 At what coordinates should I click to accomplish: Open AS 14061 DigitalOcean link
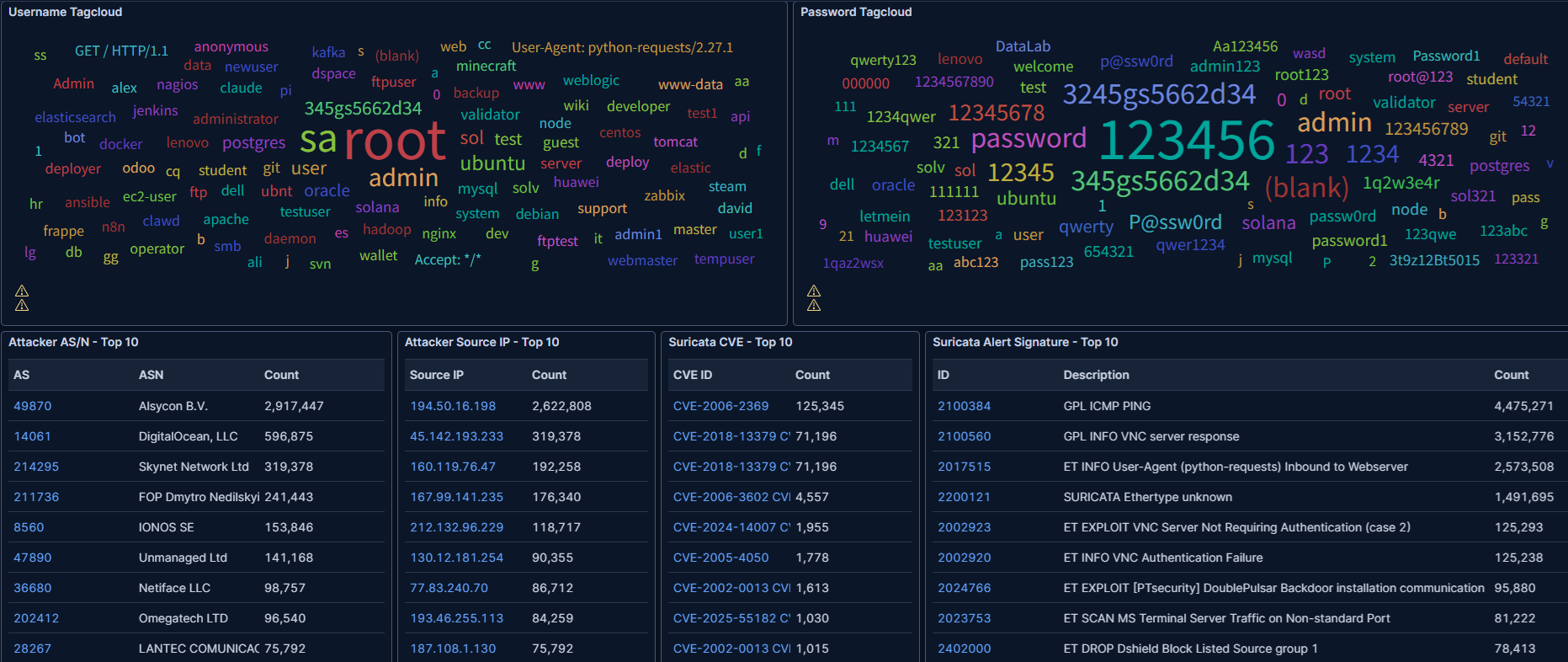coord(33,436)
